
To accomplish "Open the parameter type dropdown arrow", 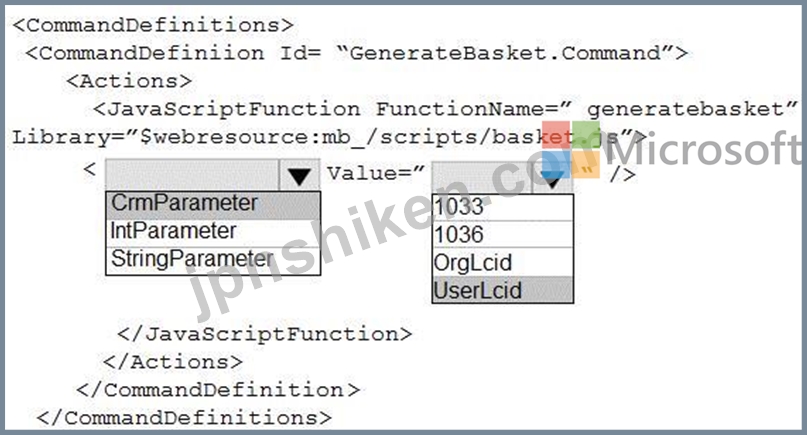I will [299, 176].
